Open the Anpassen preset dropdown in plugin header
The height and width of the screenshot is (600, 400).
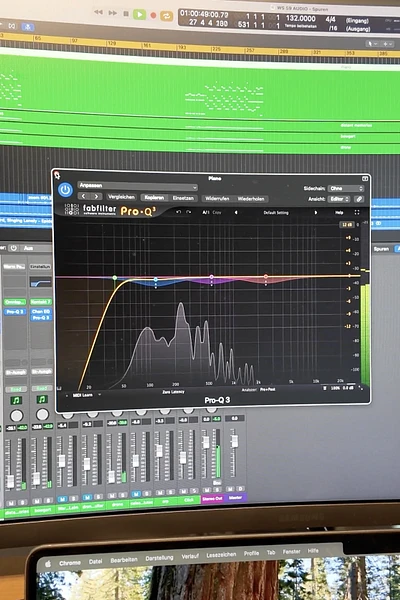pos(138,186)
